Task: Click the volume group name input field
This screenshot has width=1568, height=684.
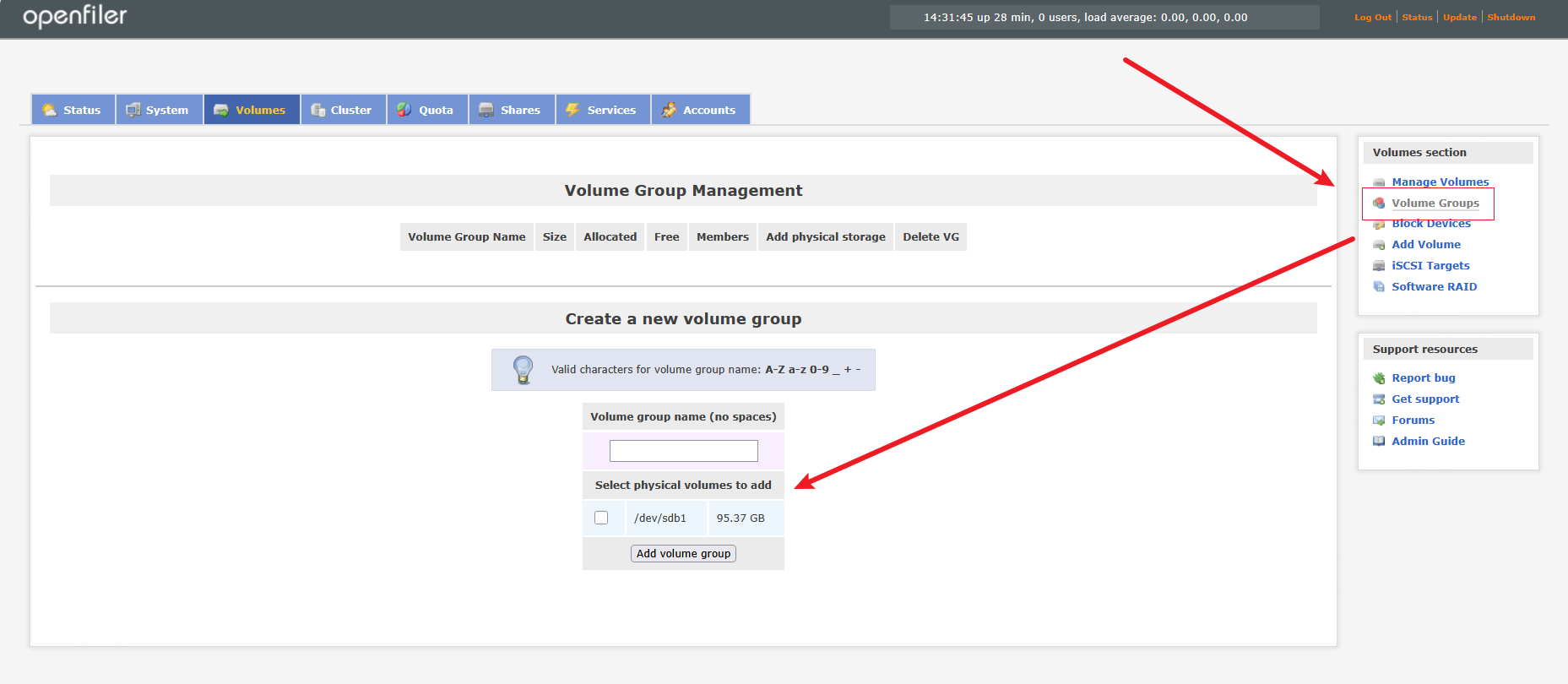Action: pos(684,451)
